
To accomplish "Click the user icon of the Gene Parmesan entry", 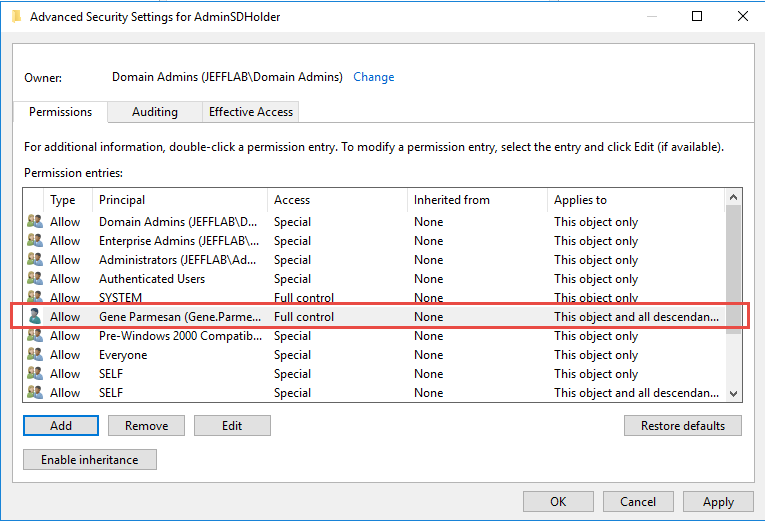I will (x=35, y=316).
